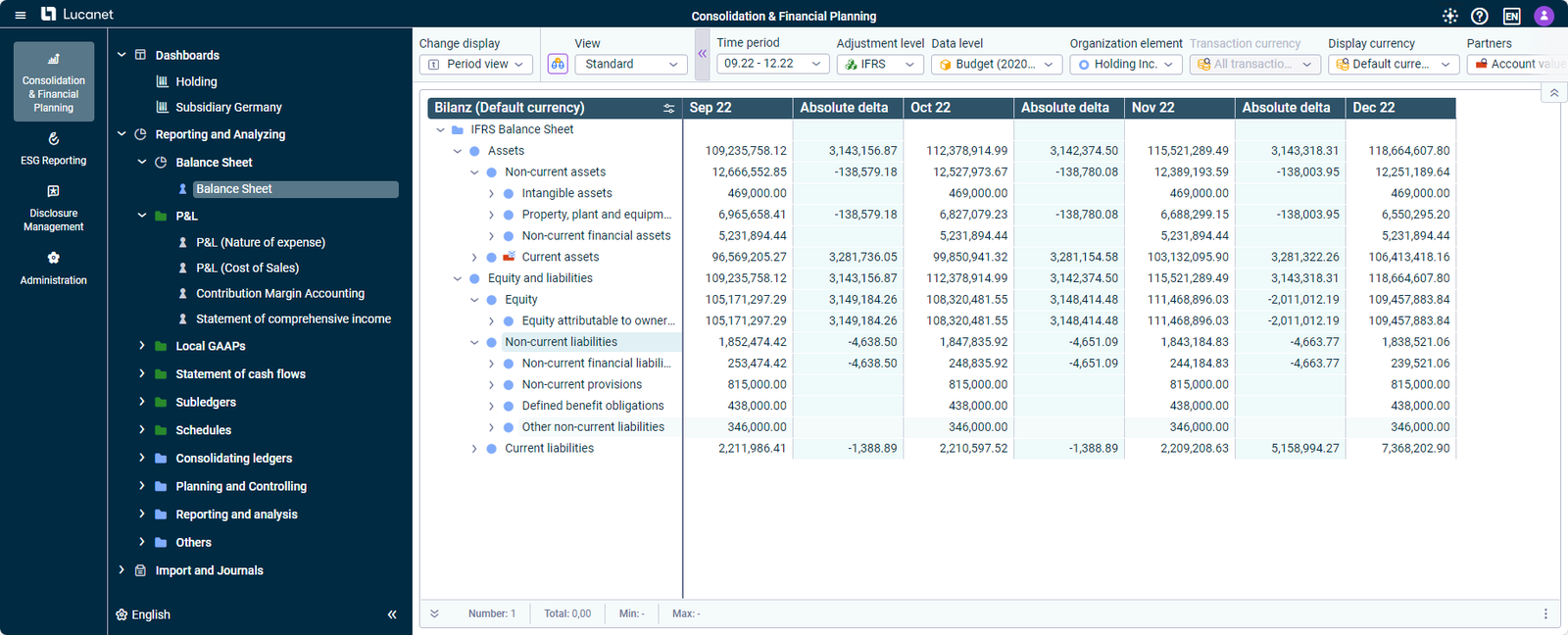This screenshot has width=1568, height=635.
Task: Toggle the light/dark theme icon
Action: 1450,16
